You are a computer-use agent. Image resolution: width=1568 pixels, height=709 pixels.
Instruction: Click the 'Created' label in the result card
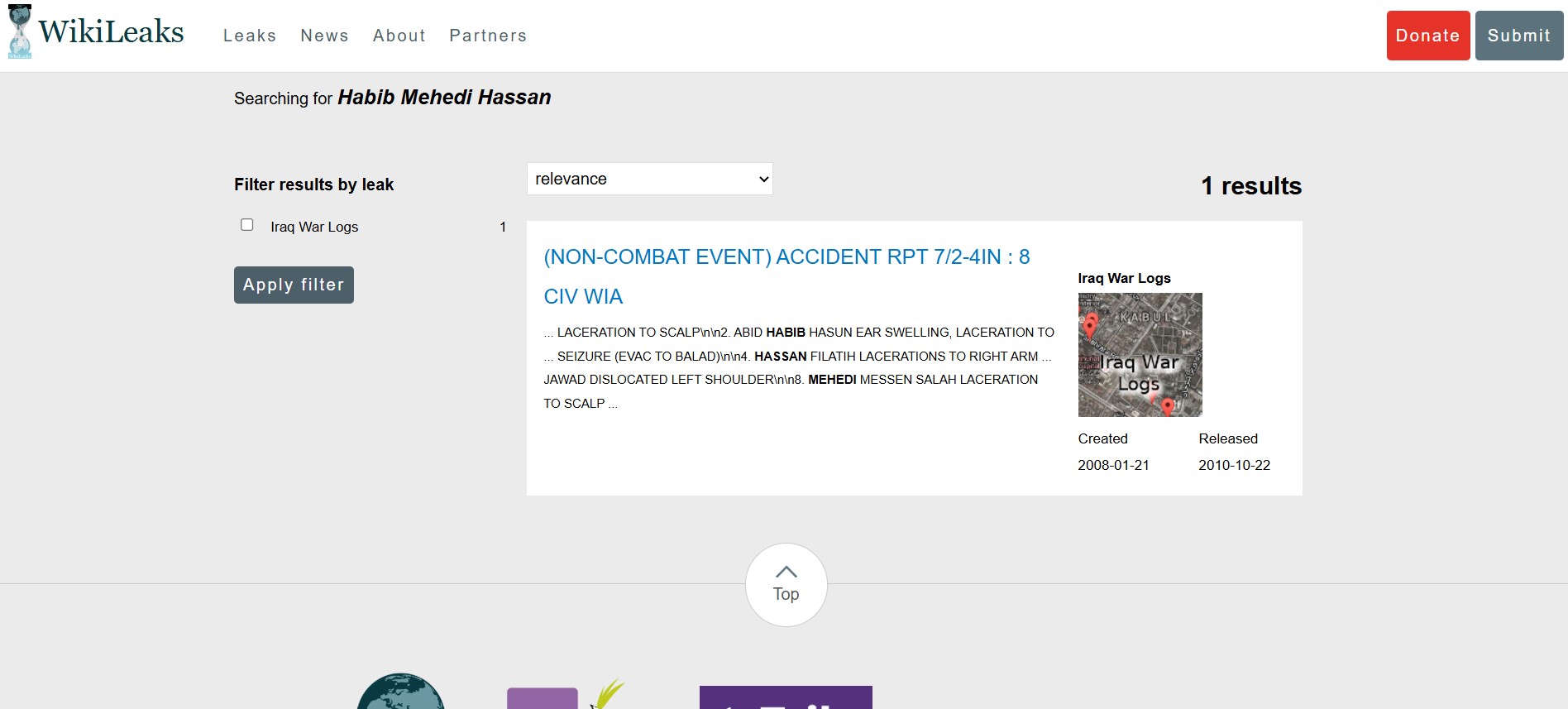1102,438
